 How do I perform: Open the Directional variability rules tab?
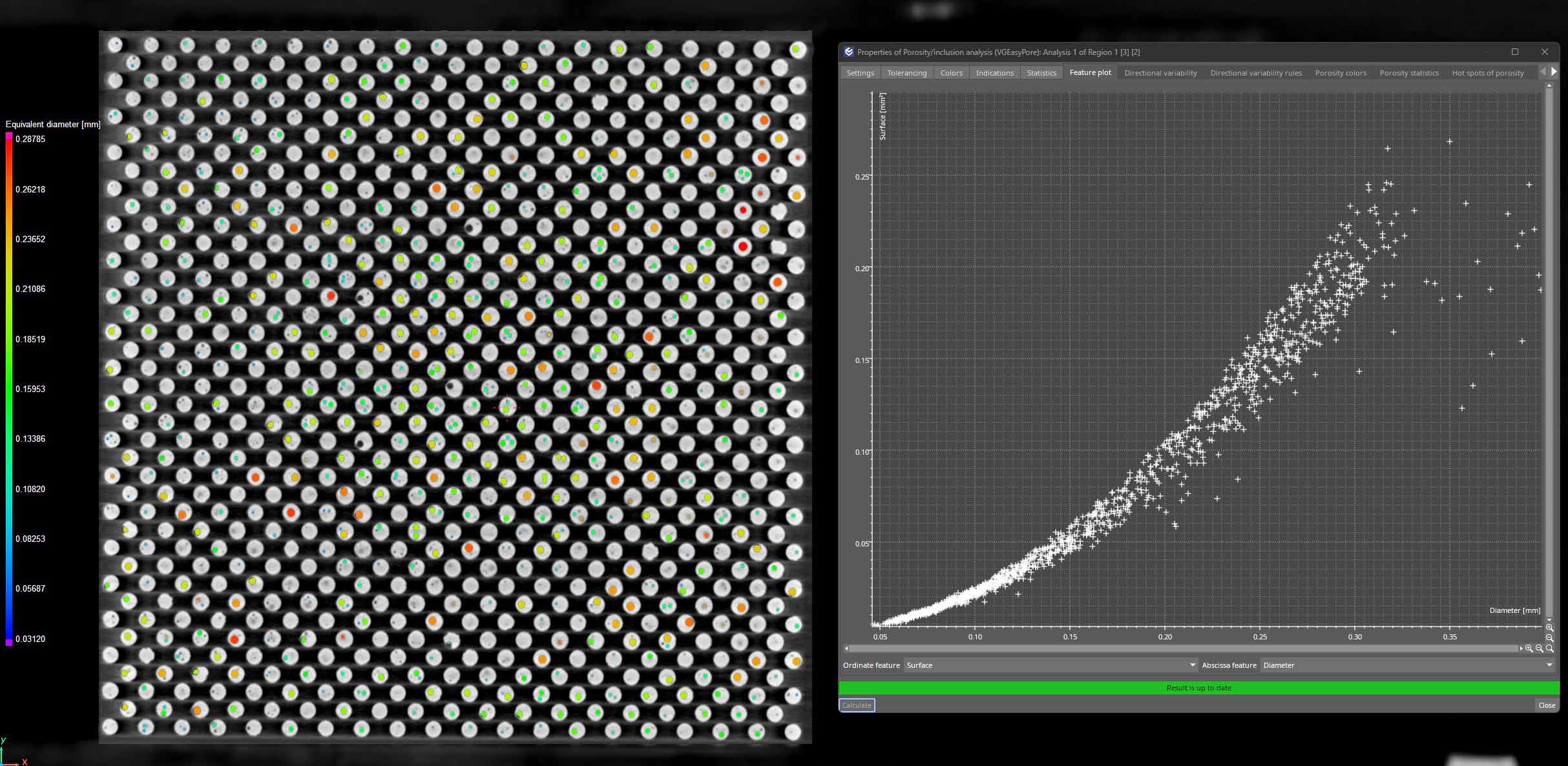pyautogui.click(x=1256, y=73)
